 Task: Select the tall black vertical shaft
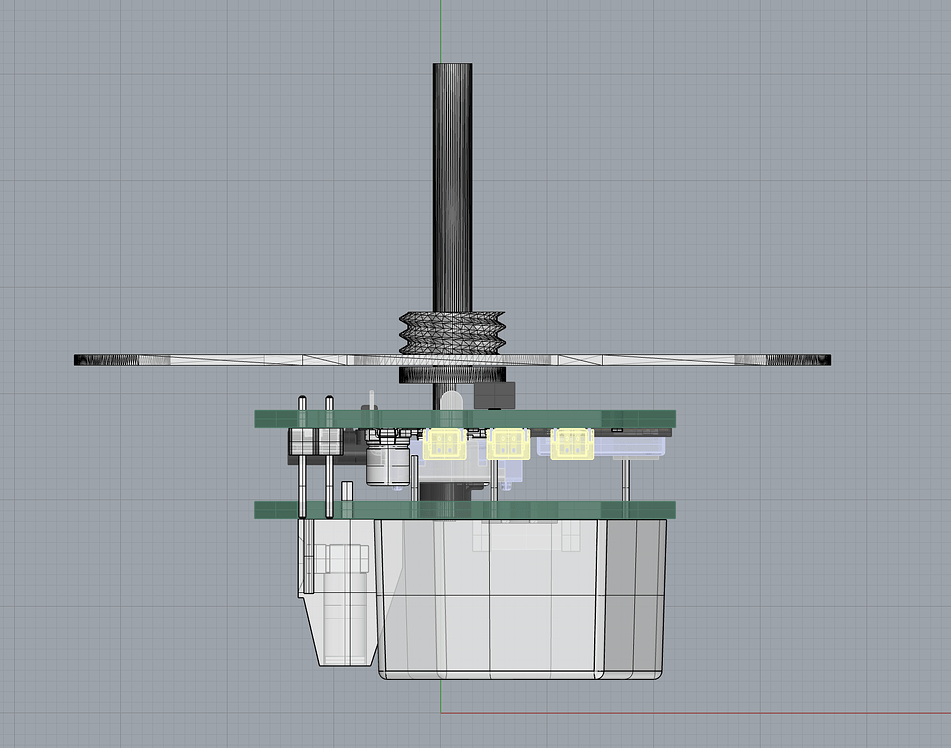452,188
